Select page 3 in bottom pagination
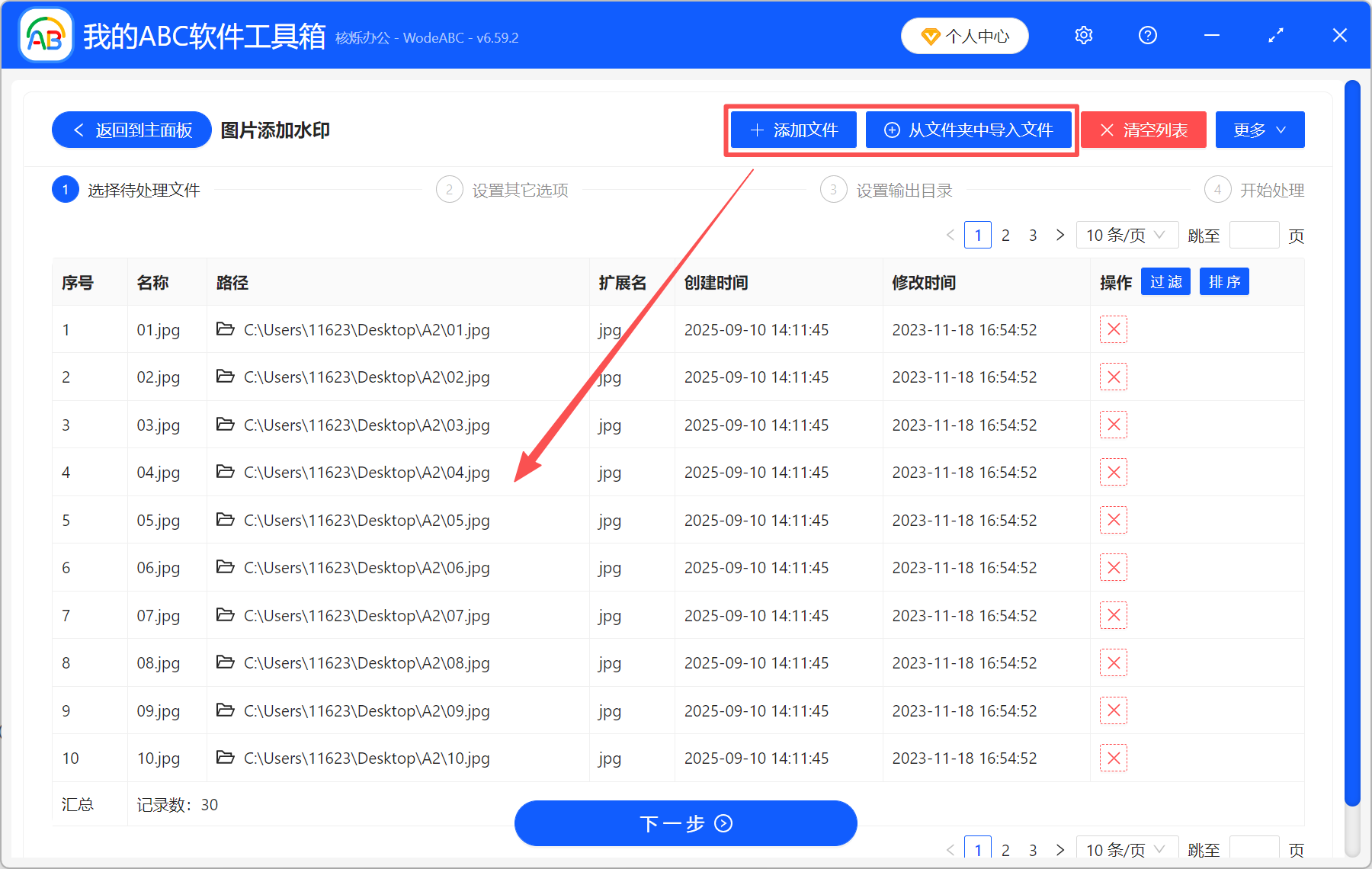 [x=1033, y=849]
